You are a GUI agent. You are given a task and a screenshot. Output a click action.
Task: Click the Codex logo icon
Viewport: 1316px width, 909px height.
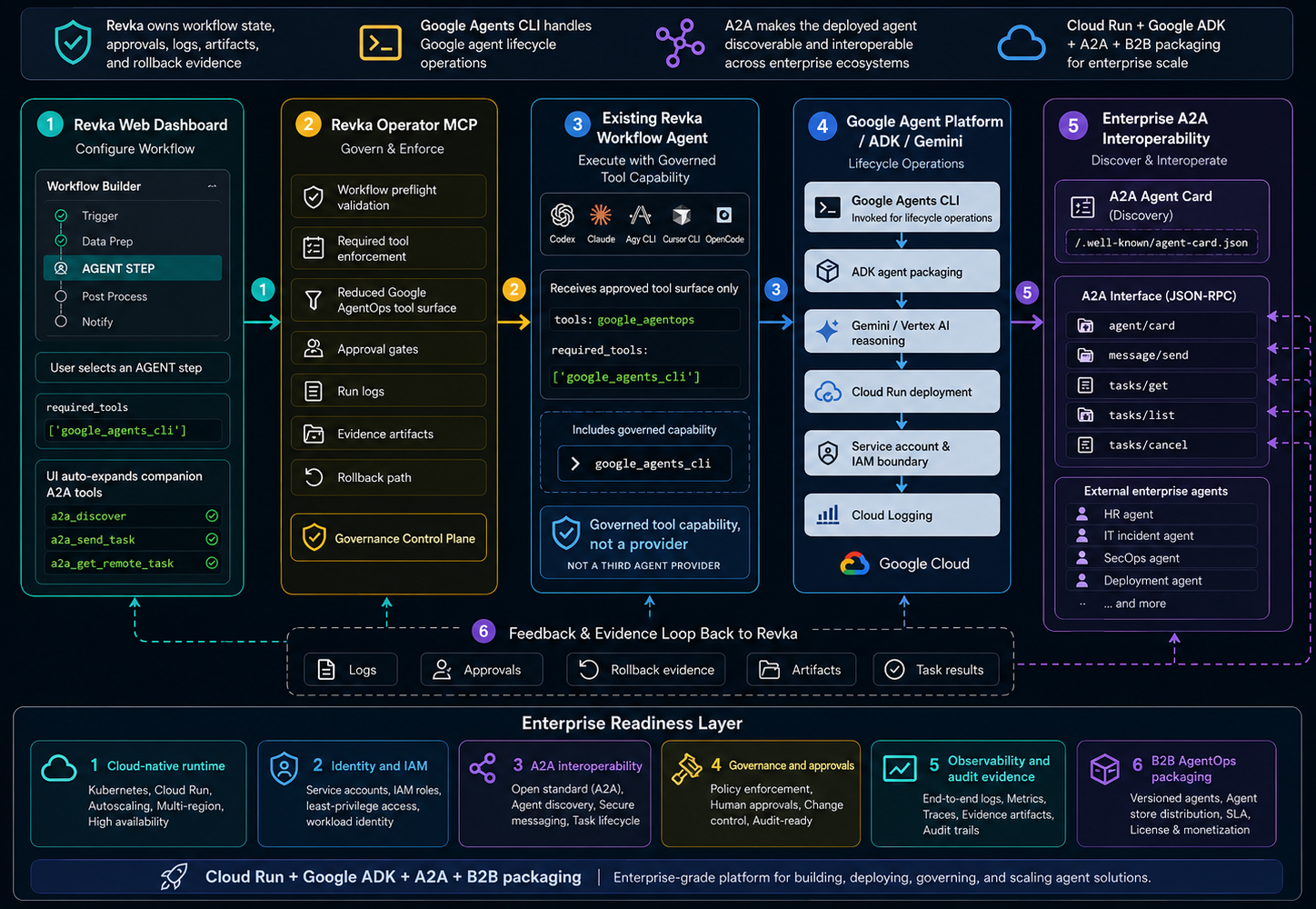563,215
